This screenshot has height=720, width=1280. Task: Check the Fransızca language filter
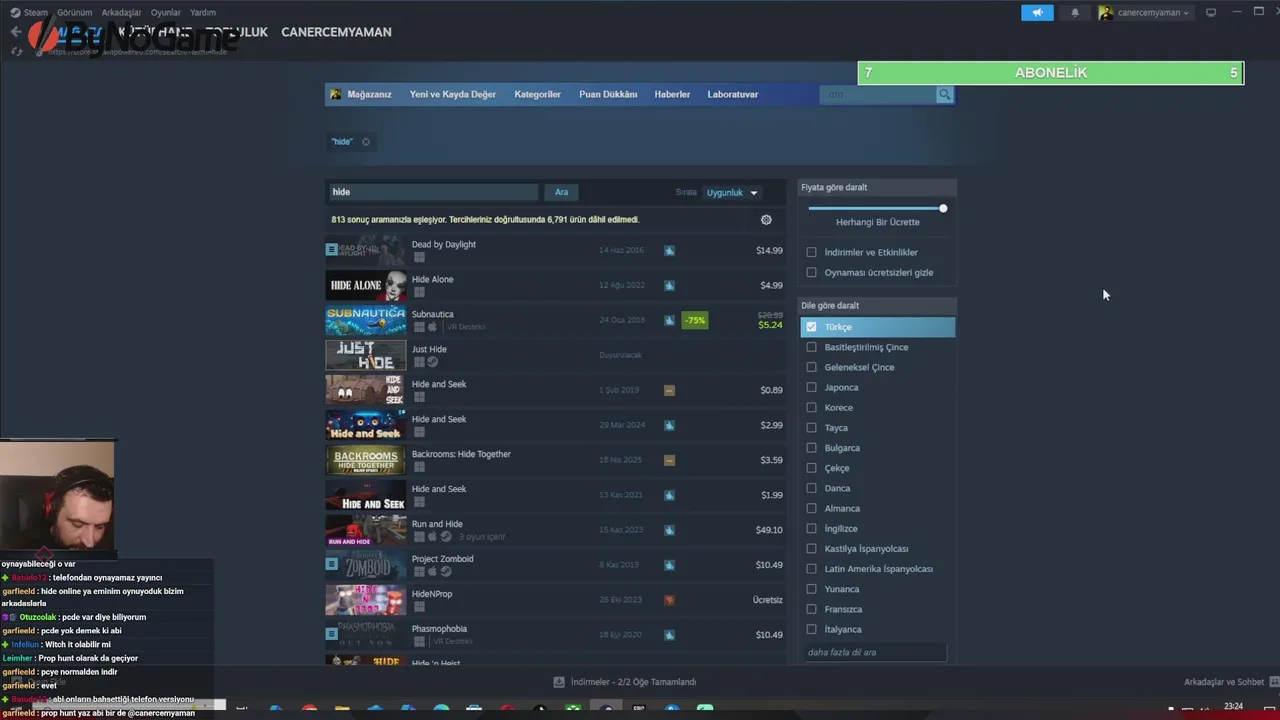click(811, 609)
